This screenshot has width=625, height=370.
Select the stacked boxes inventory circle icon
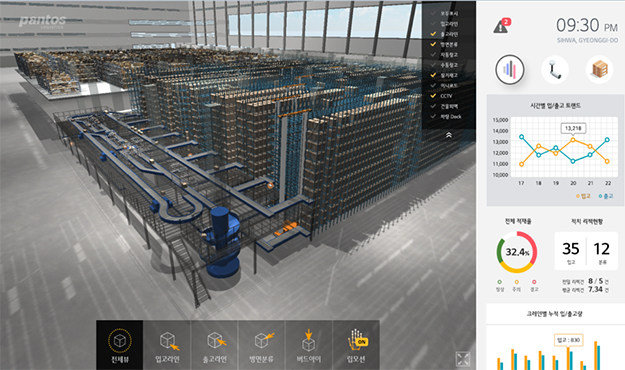[x=599, y=69]
